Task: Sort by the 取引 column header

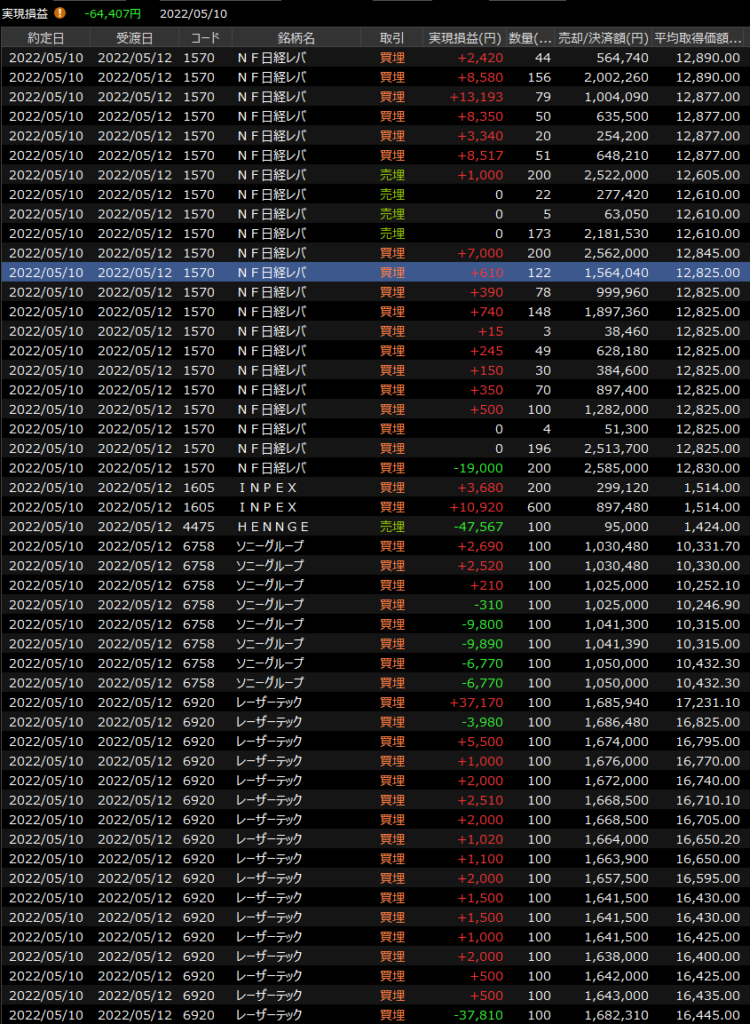Action: tap(392, 38)
